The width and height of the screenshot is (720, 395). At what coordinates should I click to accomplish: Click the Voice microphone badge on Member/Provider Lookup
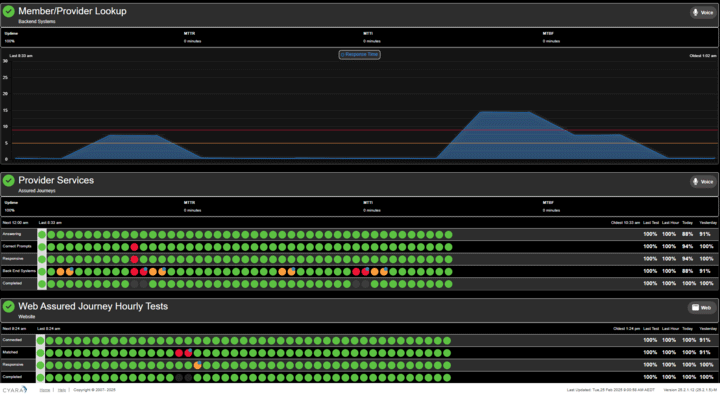point(703,13)
